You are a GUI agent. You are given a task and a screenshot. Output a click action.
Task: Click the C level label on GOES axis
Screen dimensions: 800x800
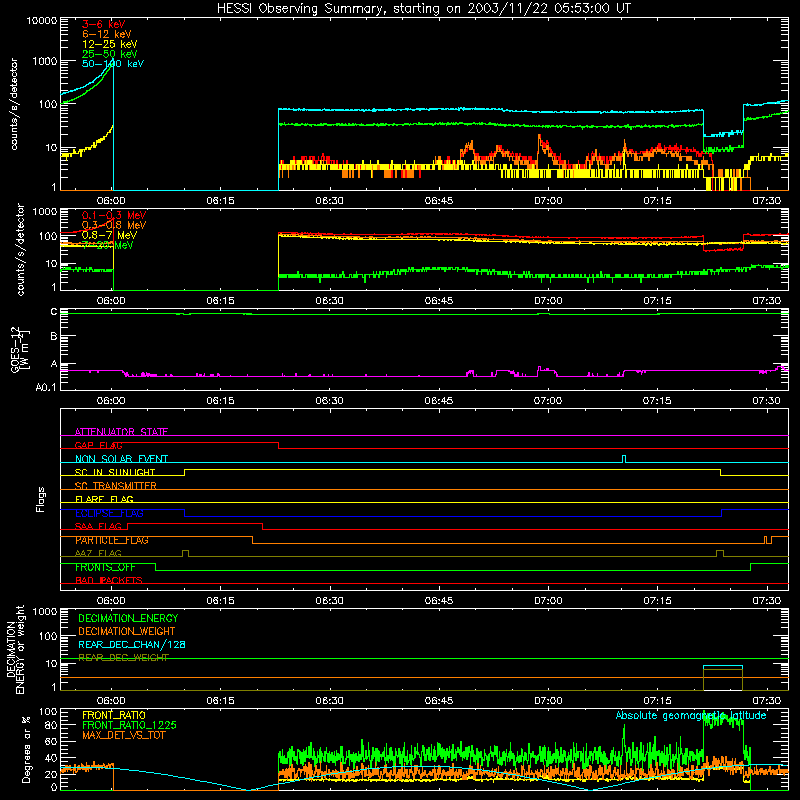tap(54, 312)
